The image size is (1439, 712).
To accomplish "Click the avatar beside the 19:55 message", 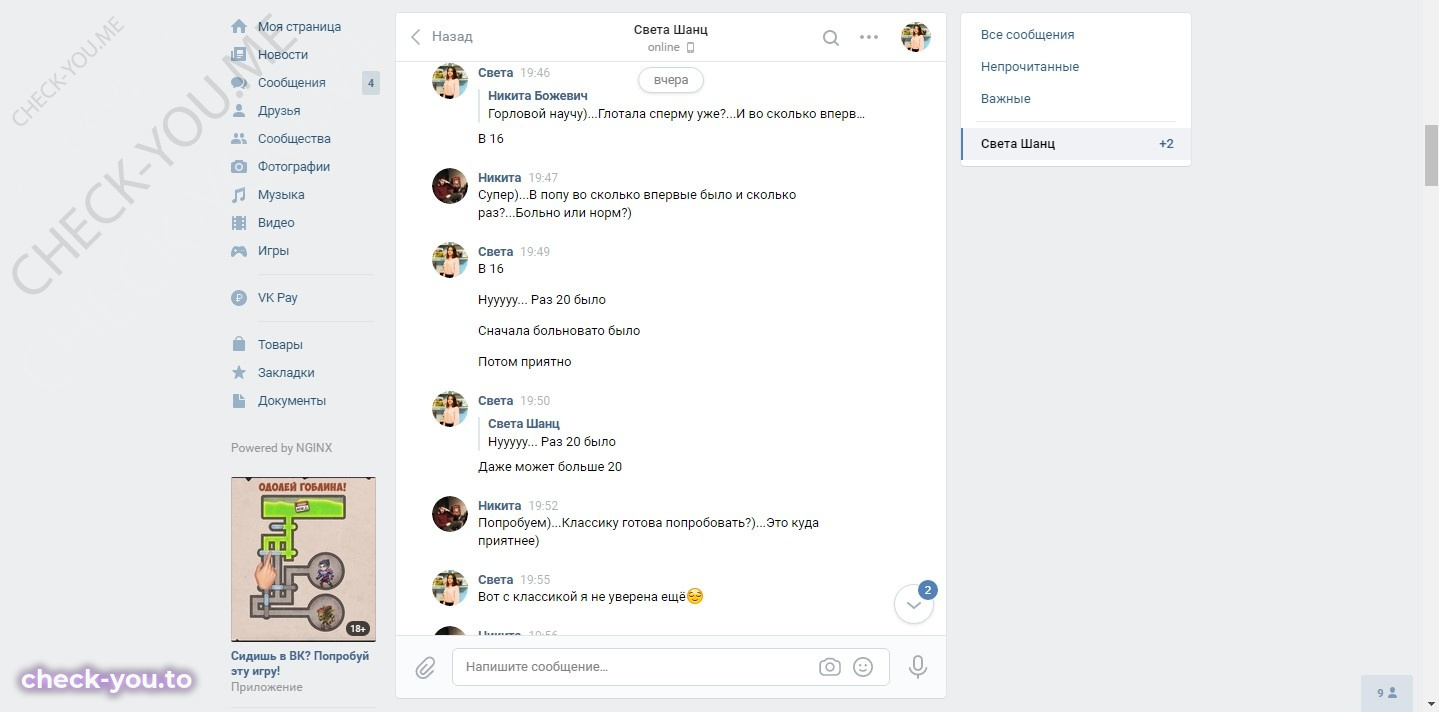I will pos(450,588).
